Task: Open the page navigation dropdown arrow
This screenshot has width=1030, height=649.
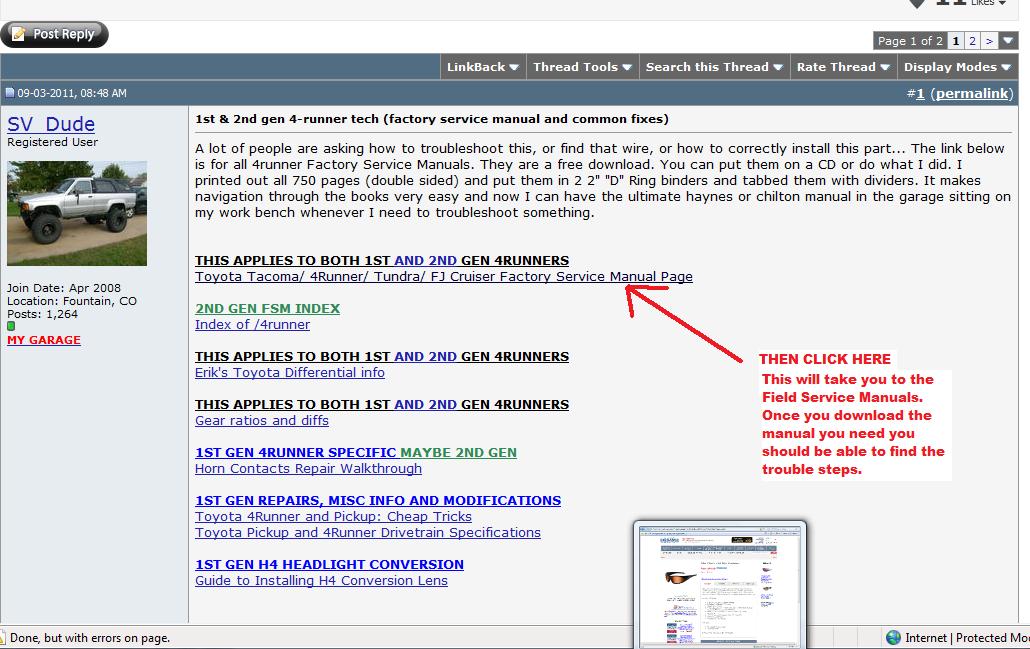Action: (1008, 41)
